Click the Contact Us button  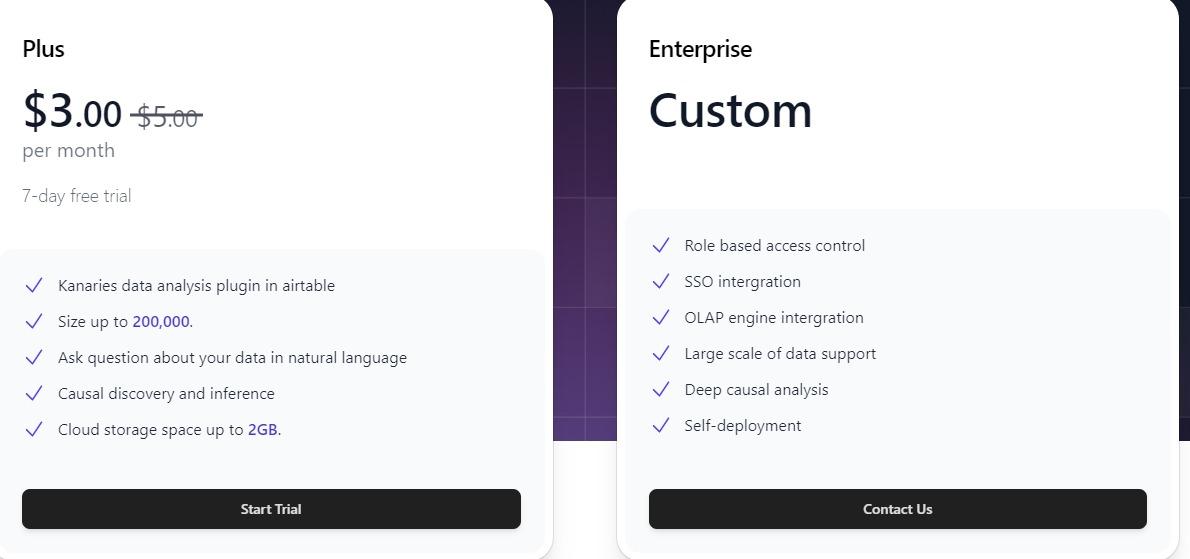(x=897, y=509)
